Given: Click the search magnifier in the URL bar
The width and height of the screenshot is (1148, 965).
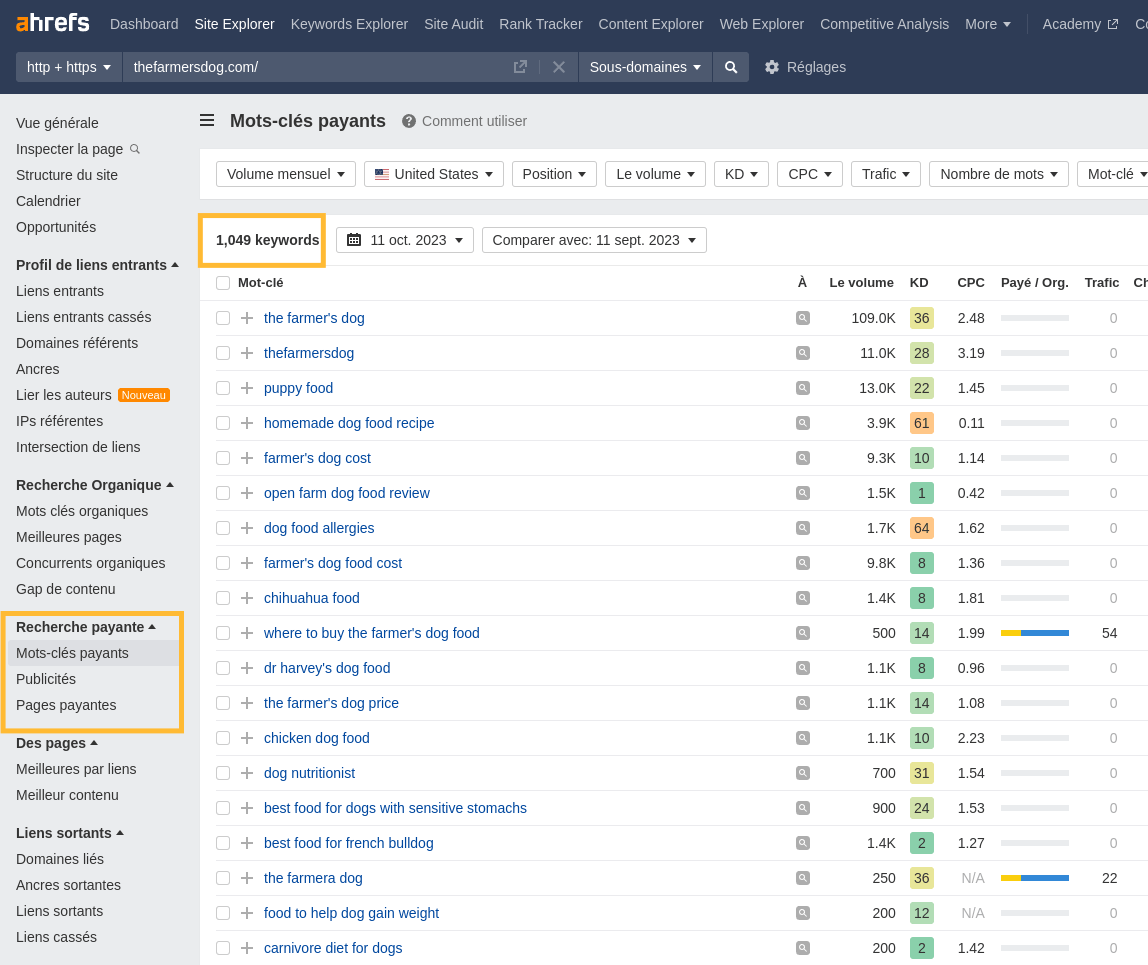Looking at the screenshot, I should (730, 67).
